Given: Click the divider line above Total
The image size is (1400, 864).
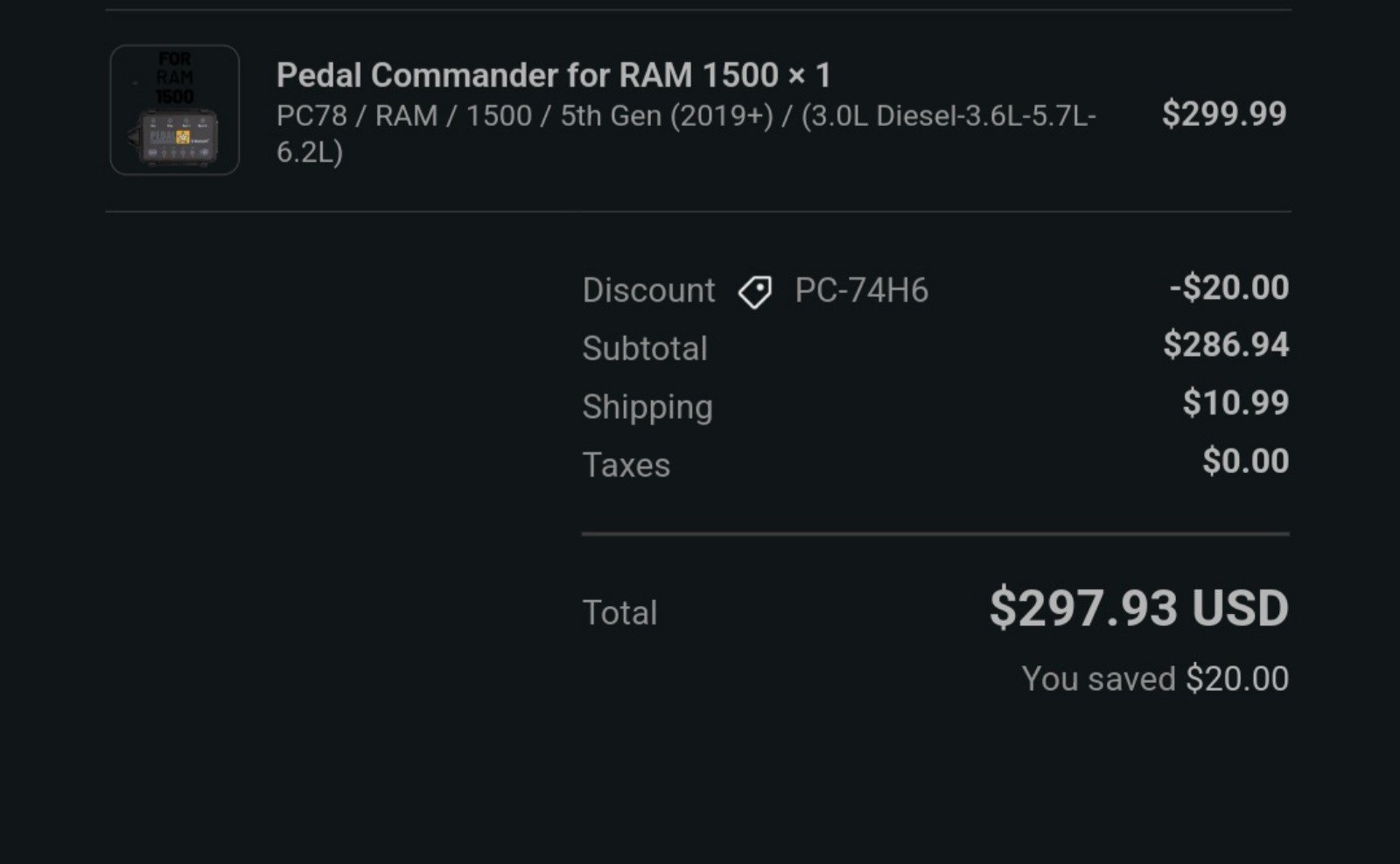Looking at the screenshot, I should pyautogui.click(x=935, y=533).
